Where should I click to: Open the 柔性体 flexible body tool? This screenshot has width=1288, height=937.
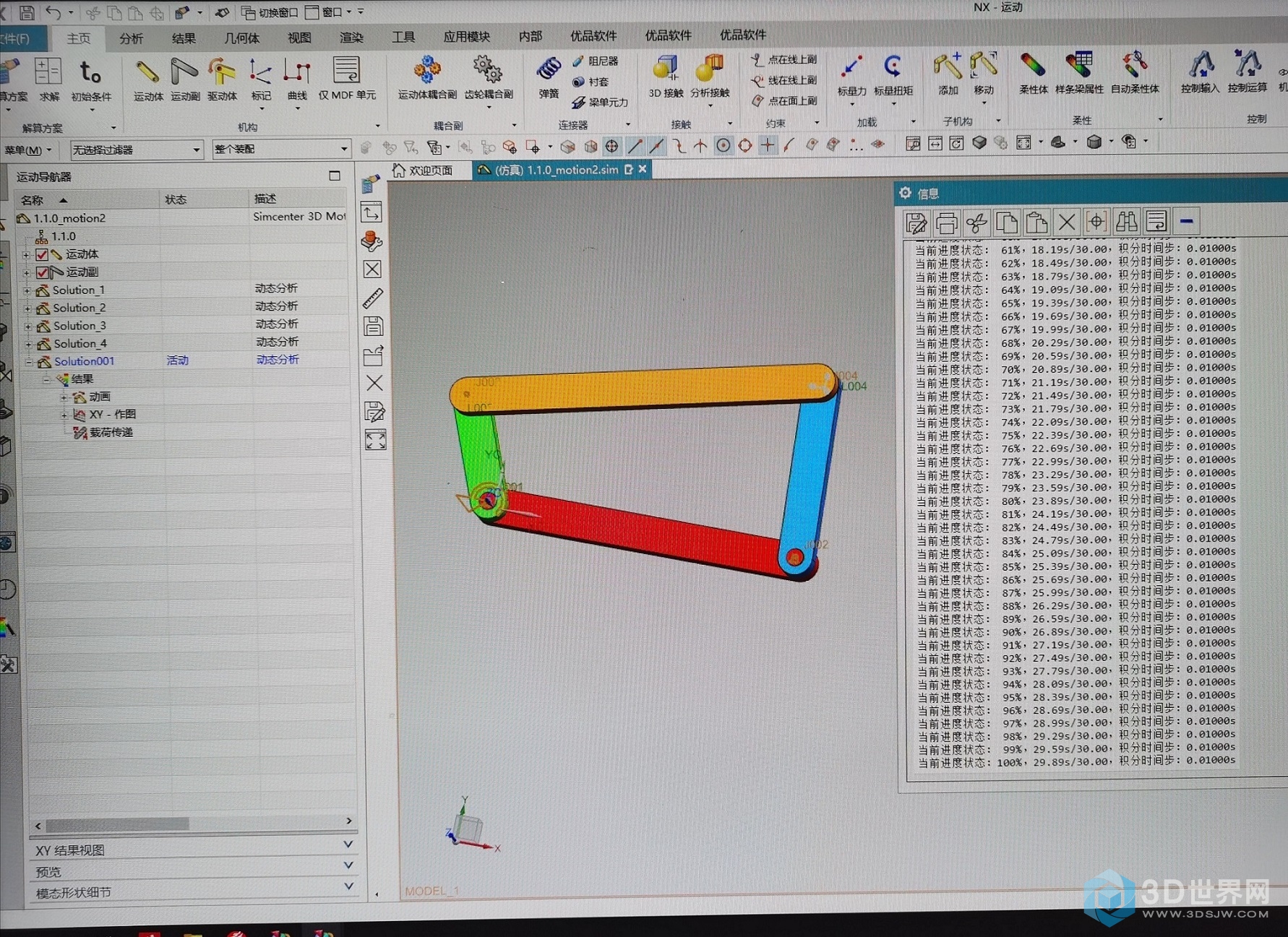coord(1033,74)
